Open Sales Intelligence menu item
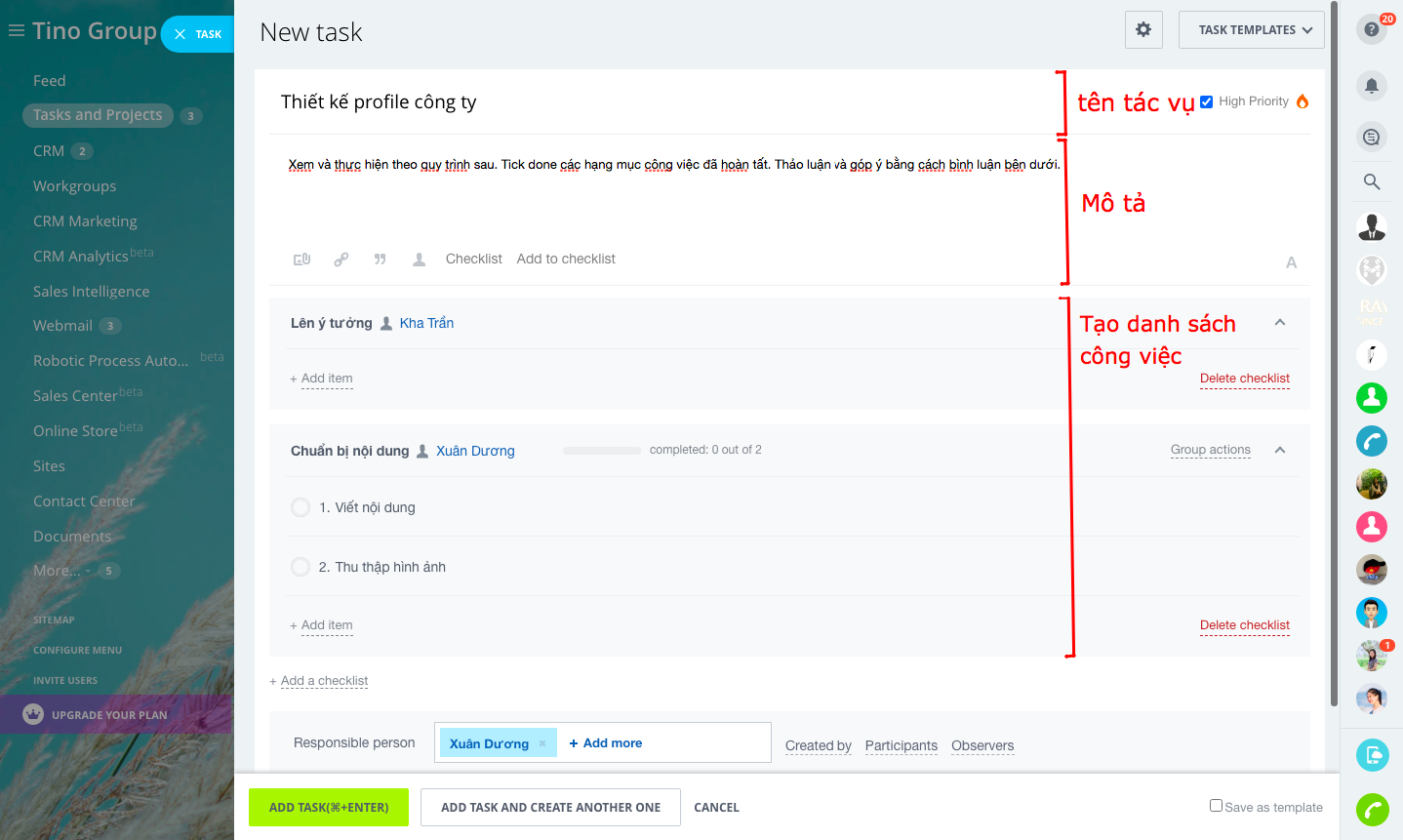 coord(91,292)
